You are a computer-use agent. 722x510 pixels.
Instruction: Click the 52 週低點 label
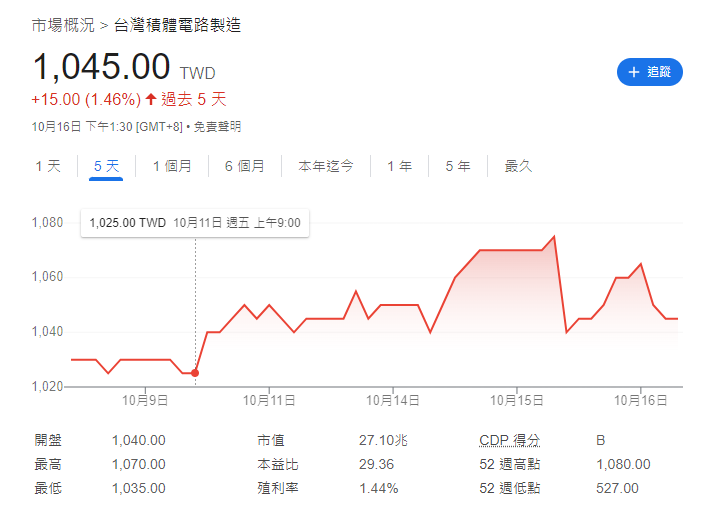click(x=509, y=488)
